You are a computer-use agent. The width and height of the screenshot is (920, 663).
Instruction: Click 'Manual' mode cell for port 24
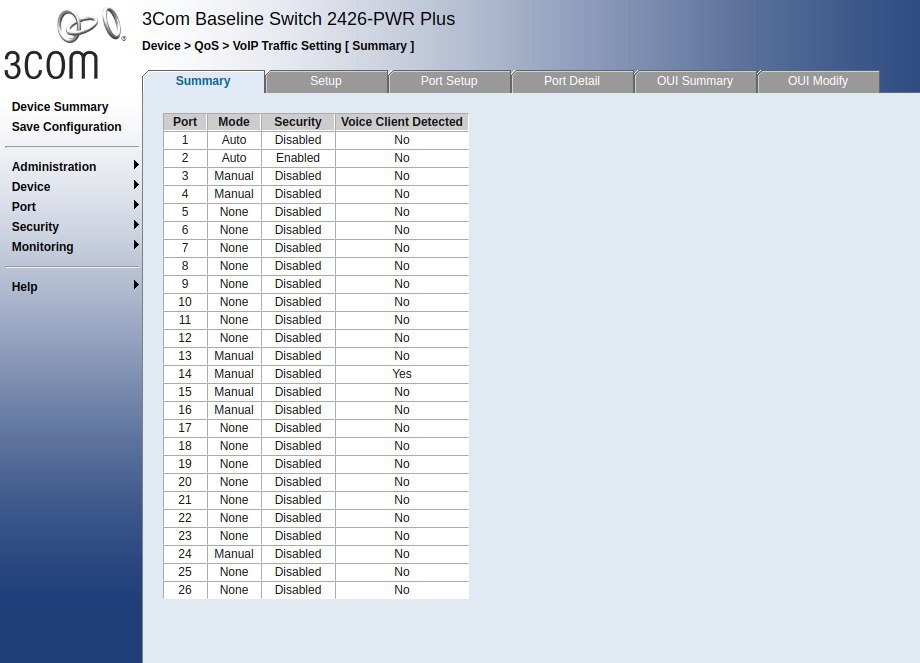(x=234, y=554)
